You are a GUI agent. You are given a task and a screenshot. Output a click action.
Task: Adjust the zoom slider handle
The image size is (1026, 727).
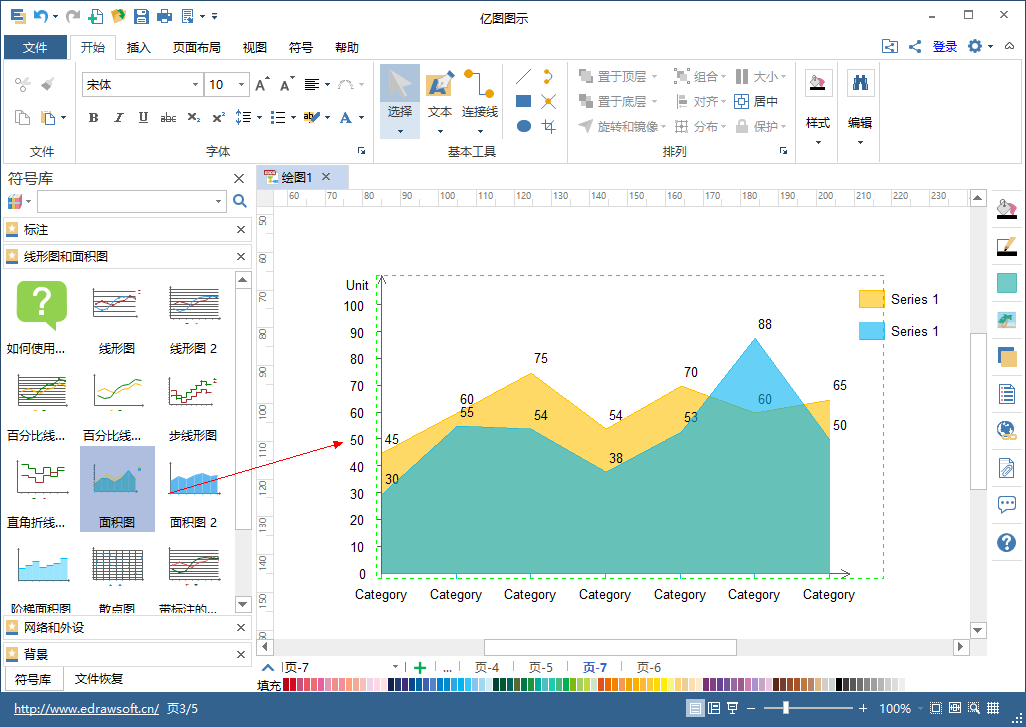tap(786, 707)
